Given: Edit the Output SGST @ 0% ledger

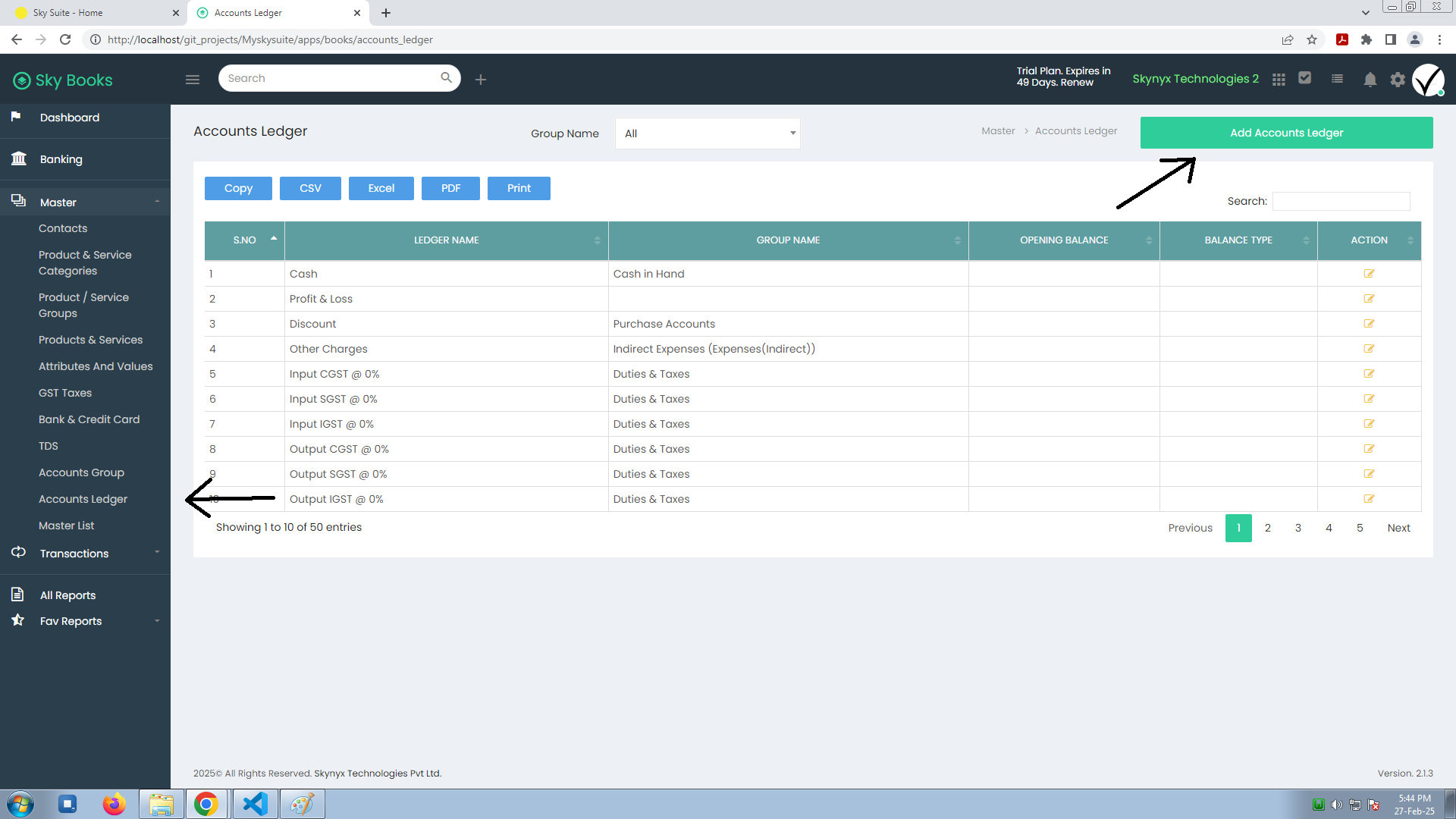Looking at the screenshot, I should coord(1369,474).
